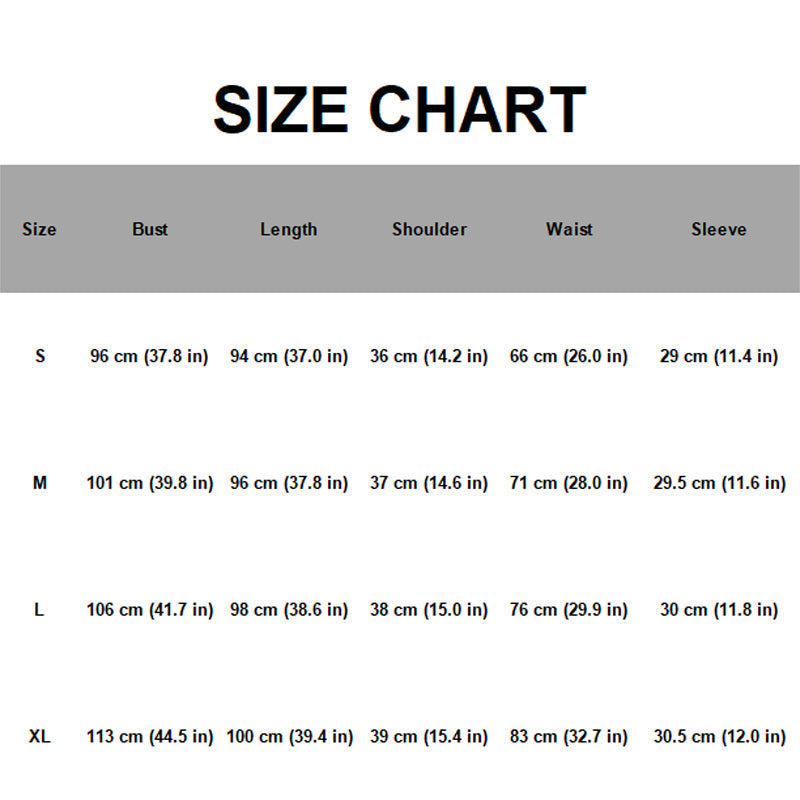800x800 pixels.
Task: Click the 30.5 cm (12.0 in) sleeve cell
Action: [719, 737]
